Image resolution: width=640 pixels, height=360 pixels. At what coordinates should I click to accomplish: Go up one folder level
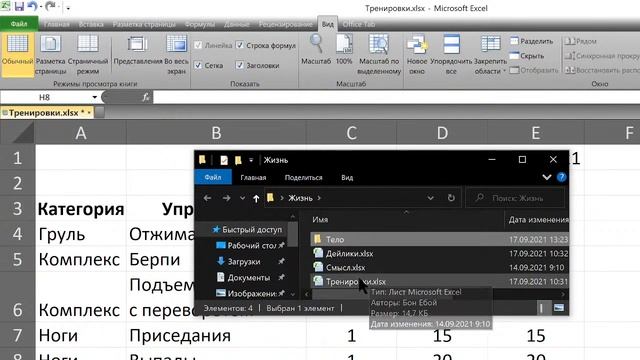coord(256,198)
